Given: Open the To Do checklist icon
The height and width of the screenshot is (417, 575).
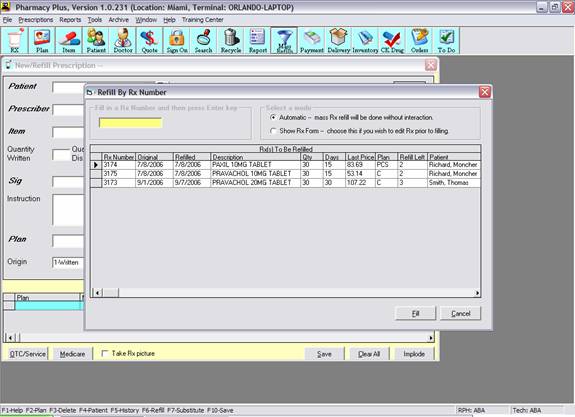Looking at the screenshot, I should pos(446,40).
